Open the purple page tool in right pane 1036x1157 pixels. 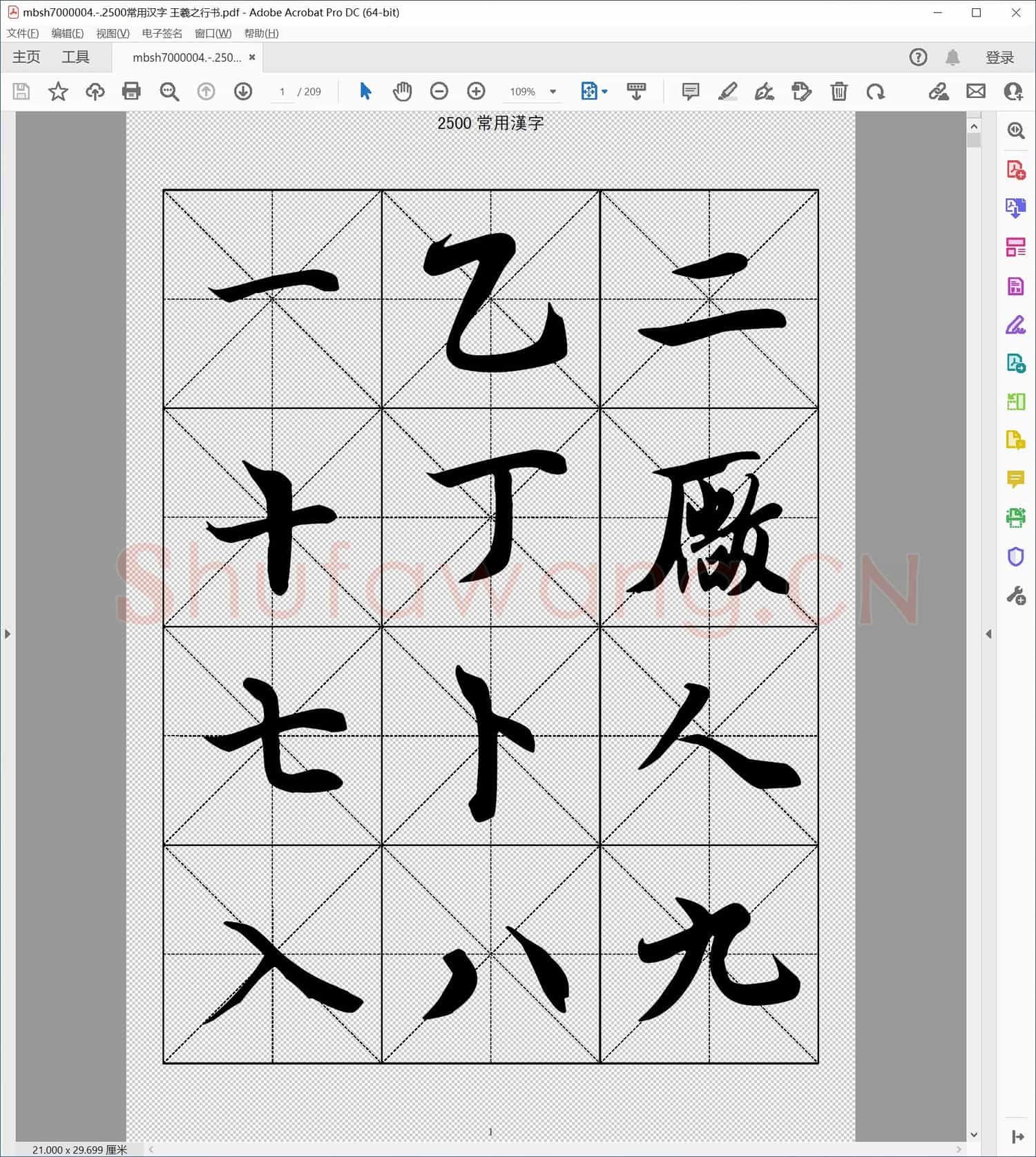[1015, 285]
